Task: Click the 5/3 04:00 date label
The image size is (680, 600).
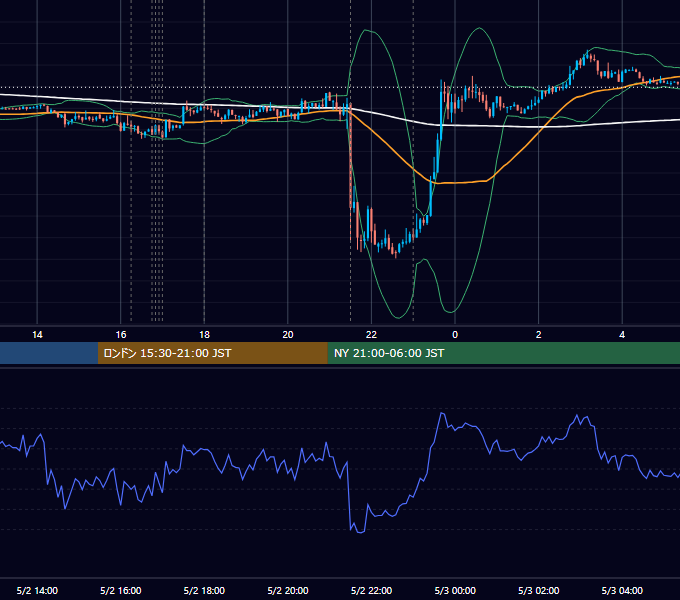Action: tap(622, 590)
